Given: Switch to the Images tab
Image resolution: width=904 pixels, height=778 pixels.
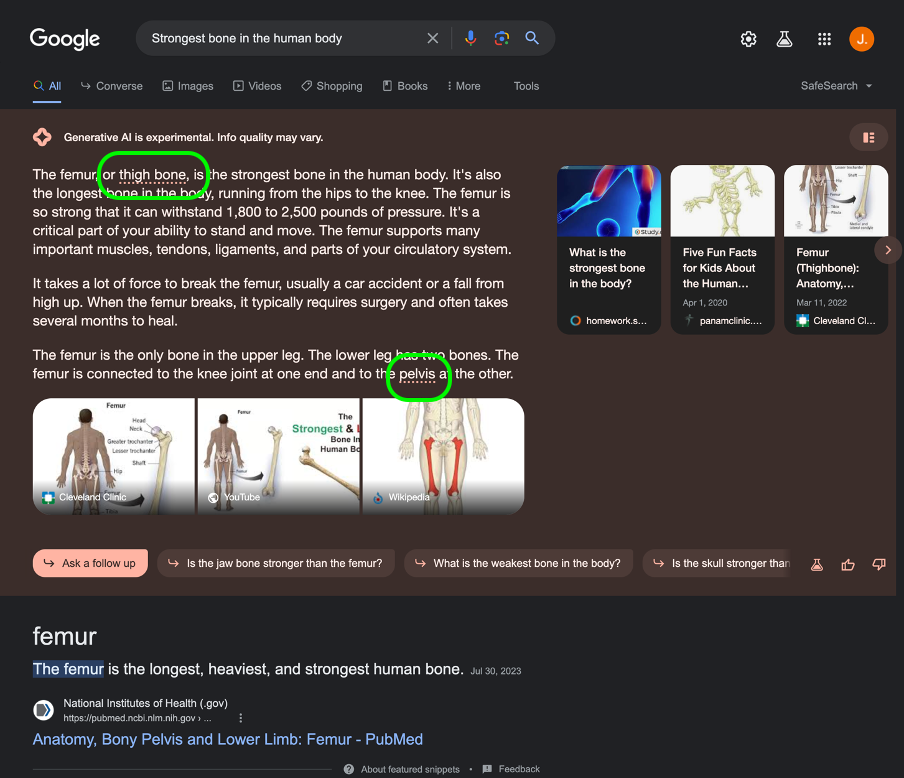Looking at the screenshot, I should (188, 86).
